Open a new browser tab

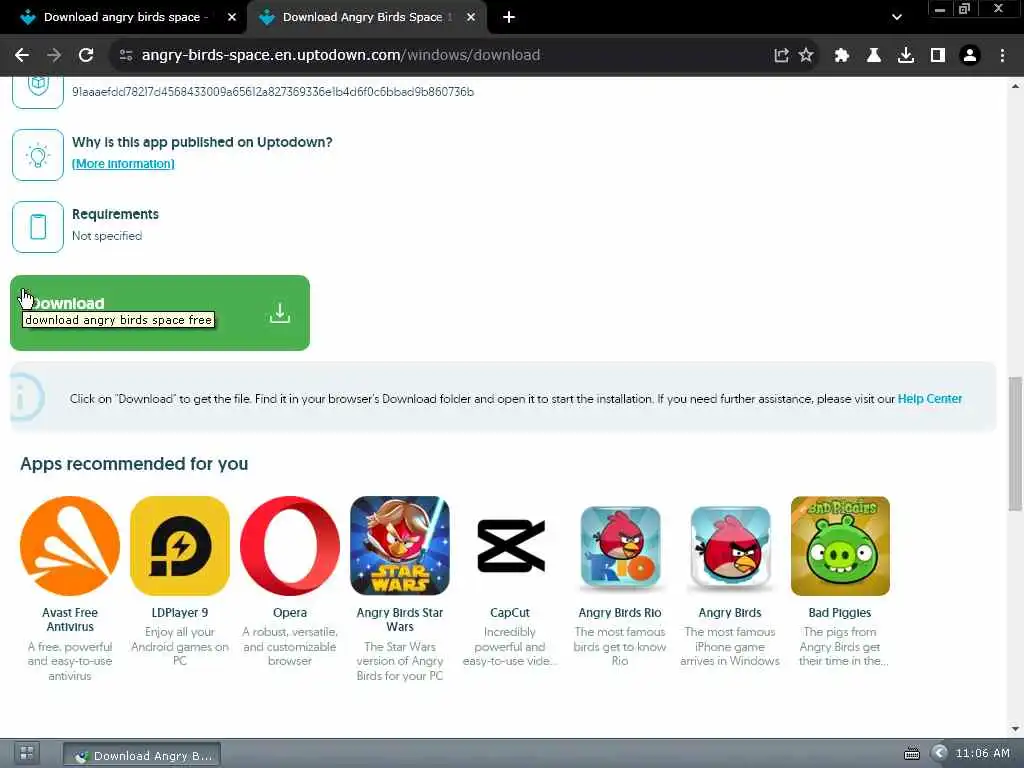(509, 18)
